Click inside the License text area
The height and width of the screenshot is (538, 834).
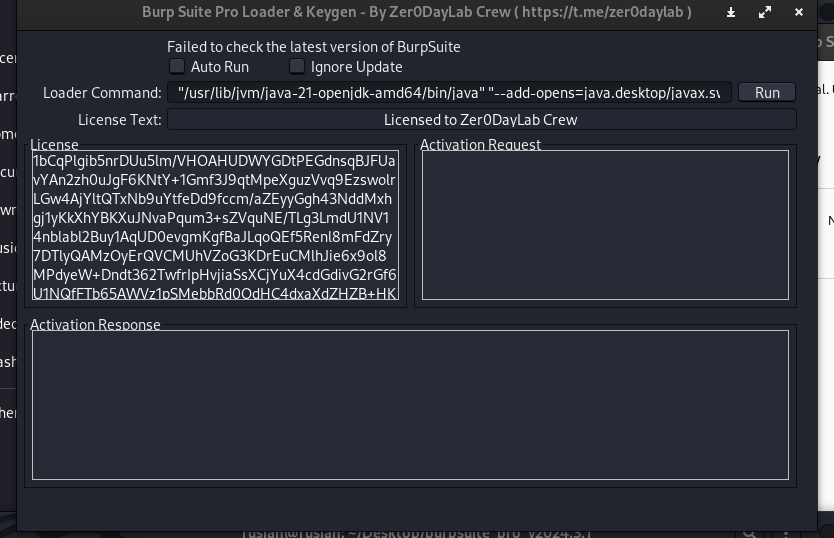[x=215, y=225]
